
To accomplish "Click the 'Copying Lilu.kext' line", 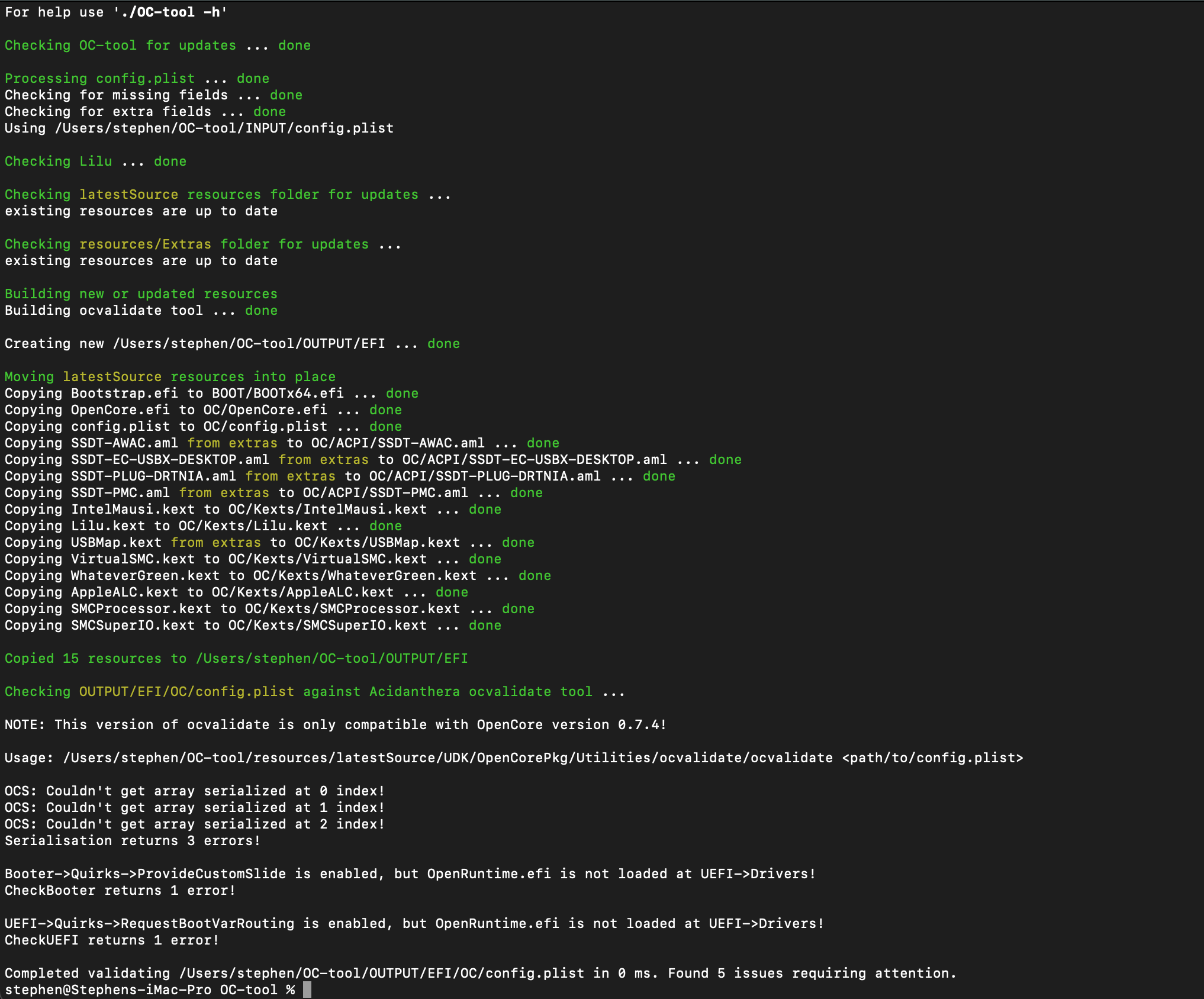I will 203,526.
